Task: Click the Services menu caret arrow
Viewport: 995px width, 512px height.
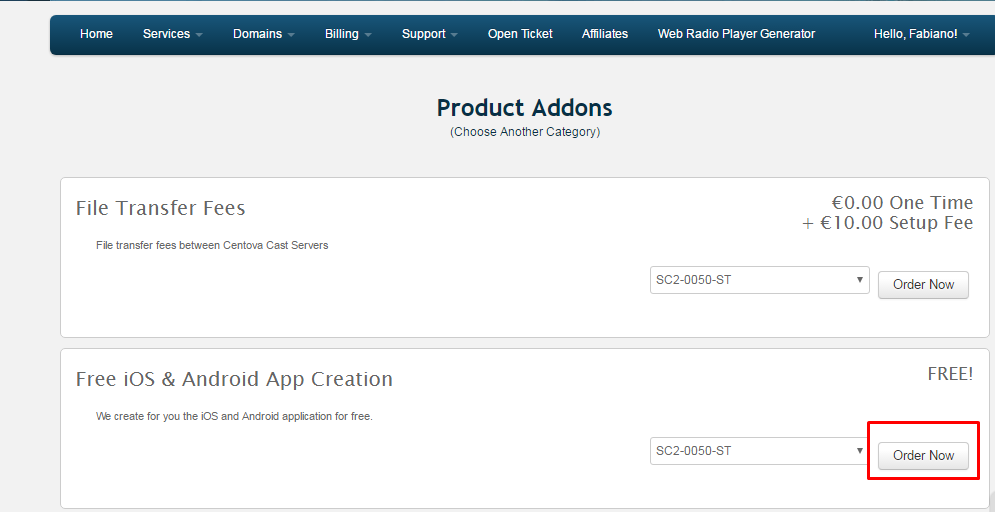Action: [x=199, y=35]
